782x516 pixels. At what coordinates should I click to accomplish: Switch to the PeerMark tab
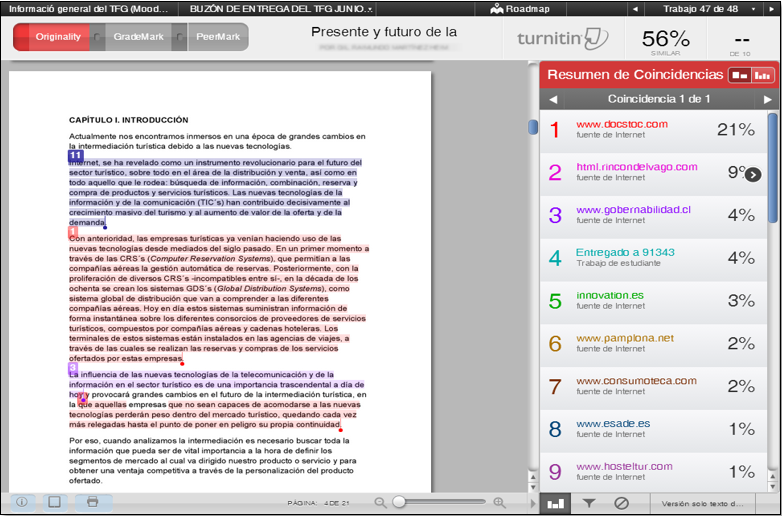click(218, 37)
